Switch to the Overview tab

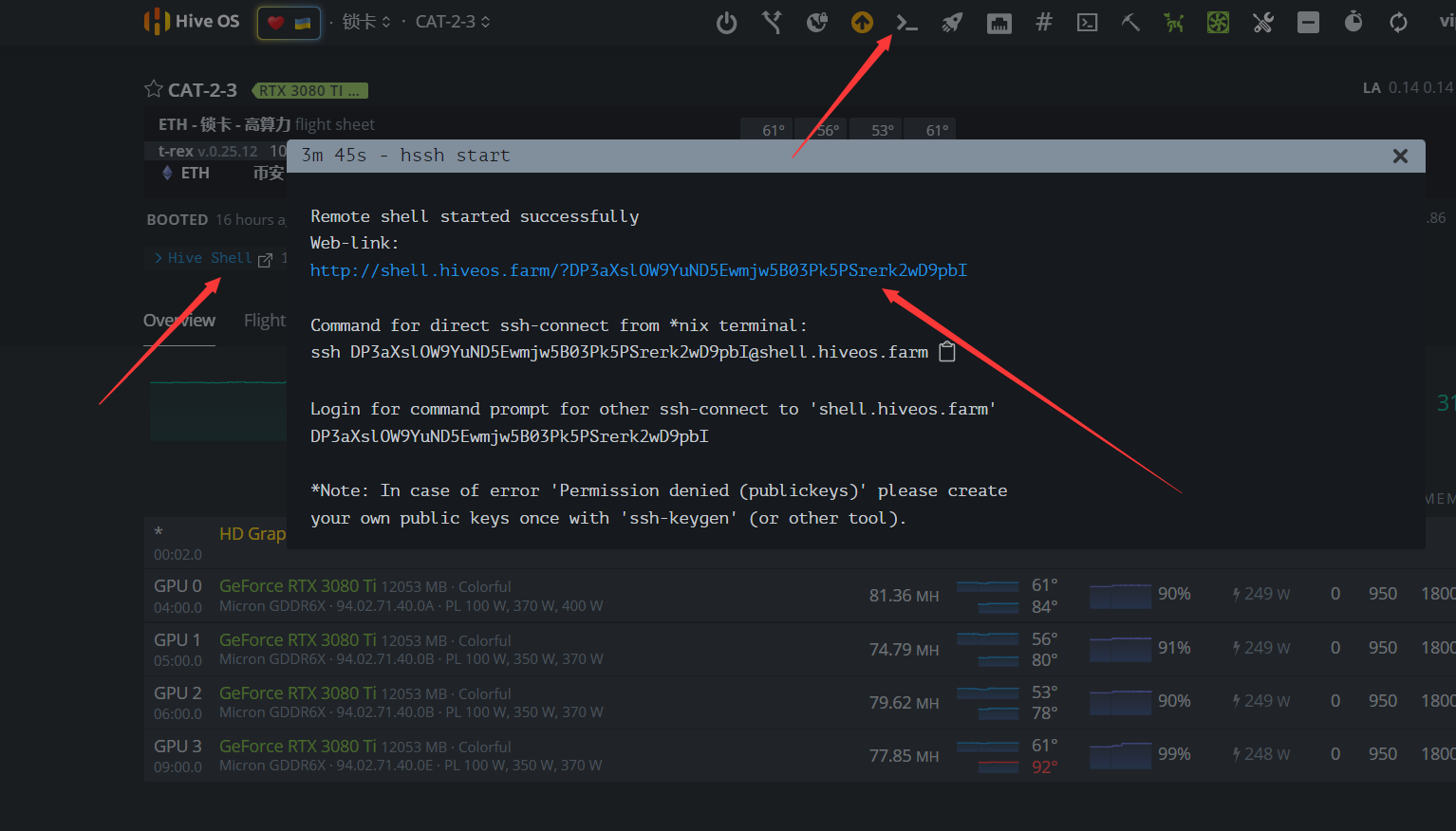pos(179,321)
